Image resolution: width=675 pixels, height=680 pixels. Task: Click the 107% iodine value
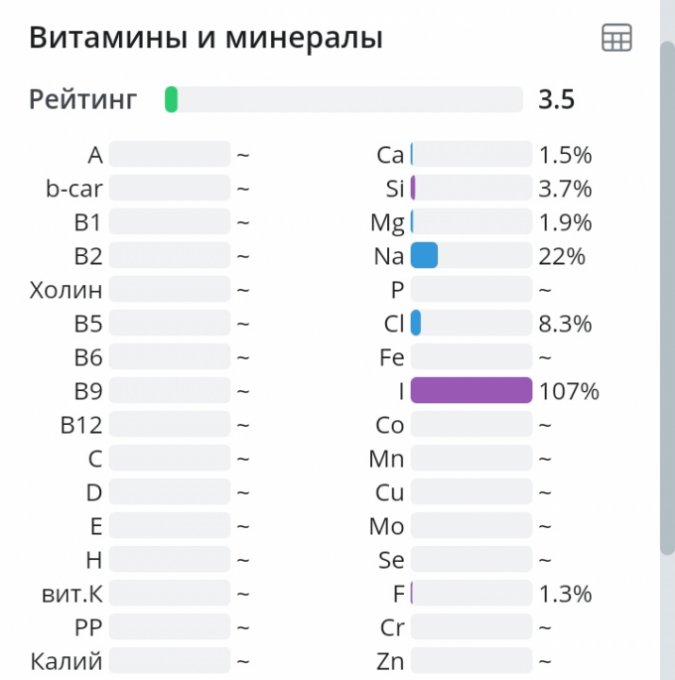(569, 391)
